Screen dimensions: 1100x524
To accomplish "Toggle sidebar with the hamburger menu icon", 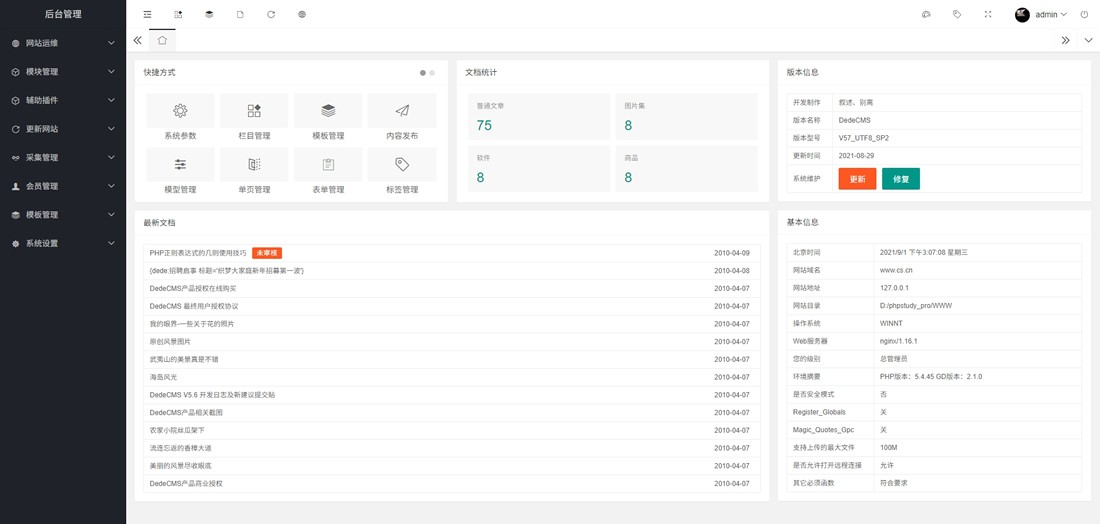I will [147, 14].
